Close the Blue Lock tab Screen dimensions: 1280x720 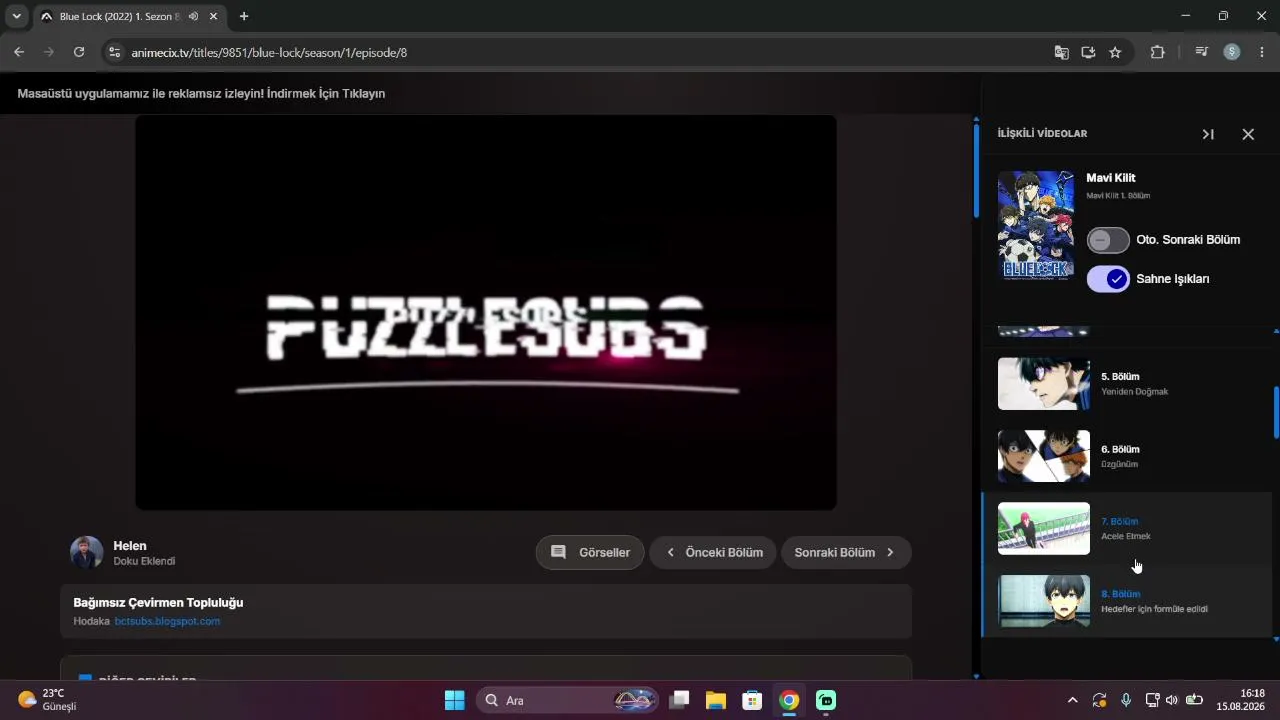[213, 16]
